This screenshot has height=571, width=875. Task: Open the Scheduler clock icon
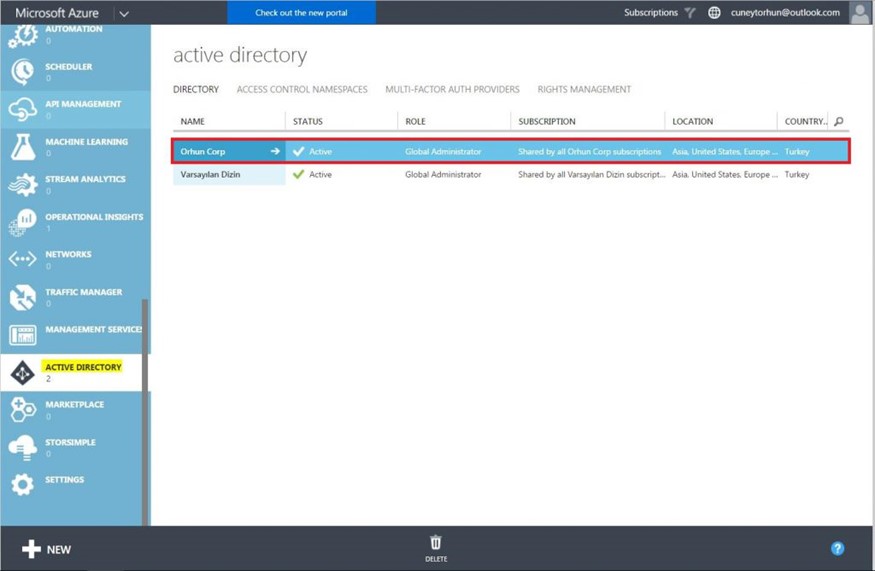[x=22, y=72]
